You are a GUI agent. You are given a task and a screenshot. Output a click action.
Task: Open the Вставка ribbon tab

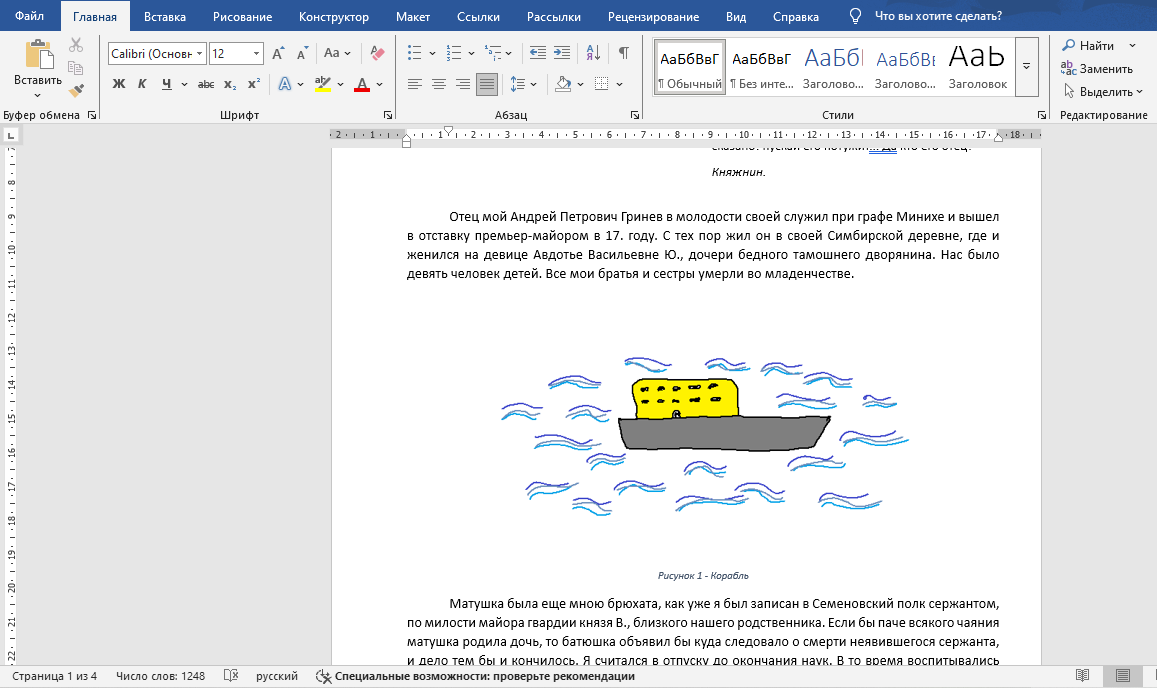click(164, 16)
